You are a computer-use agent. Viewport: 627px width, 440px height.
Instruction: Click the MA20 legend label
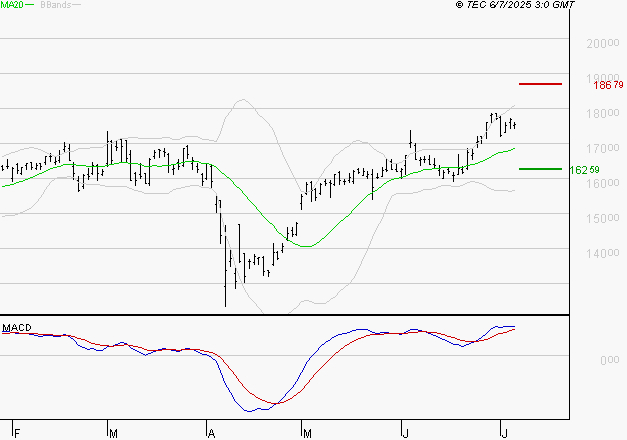click(x=12, y=5)
